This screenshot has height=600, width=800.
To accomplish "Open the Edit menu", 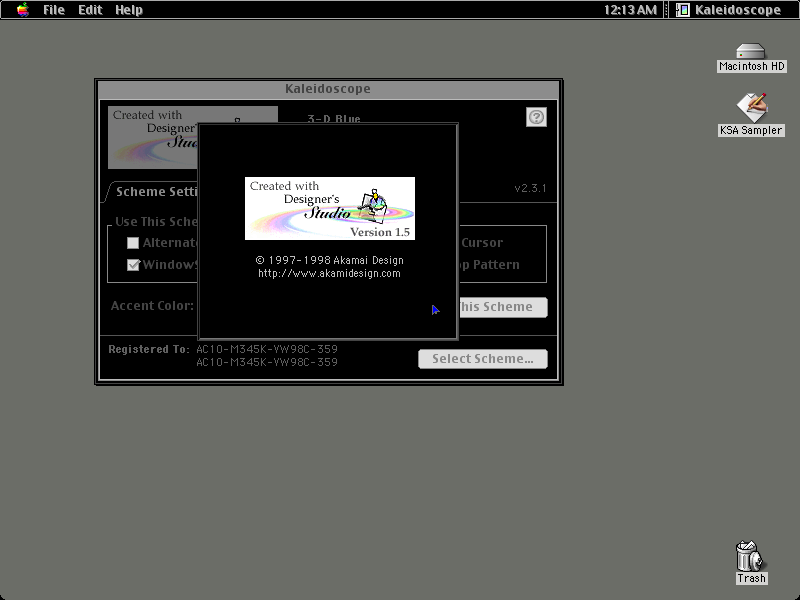I will tap(90, 10).
